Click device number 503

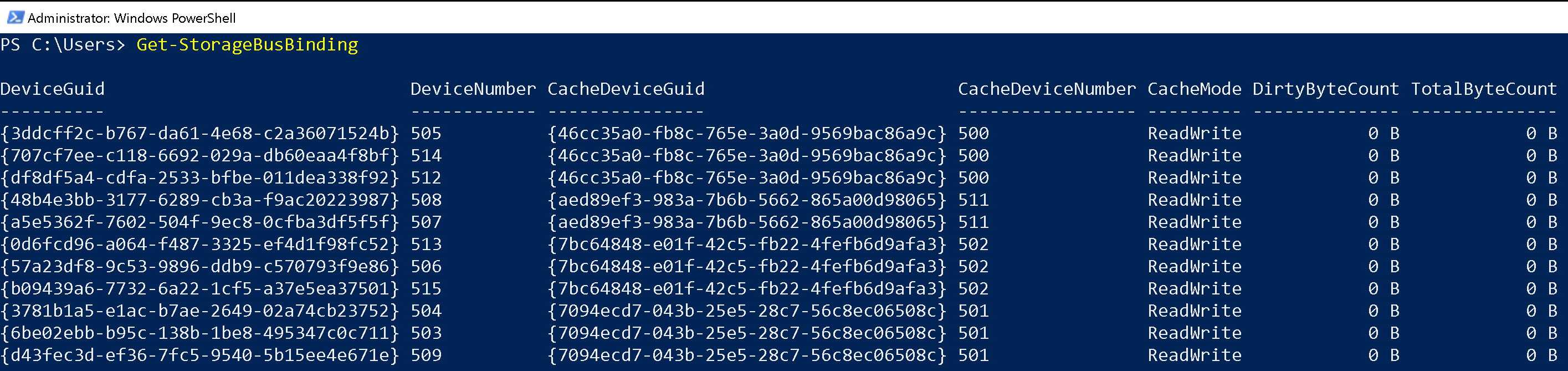[426, 333]
